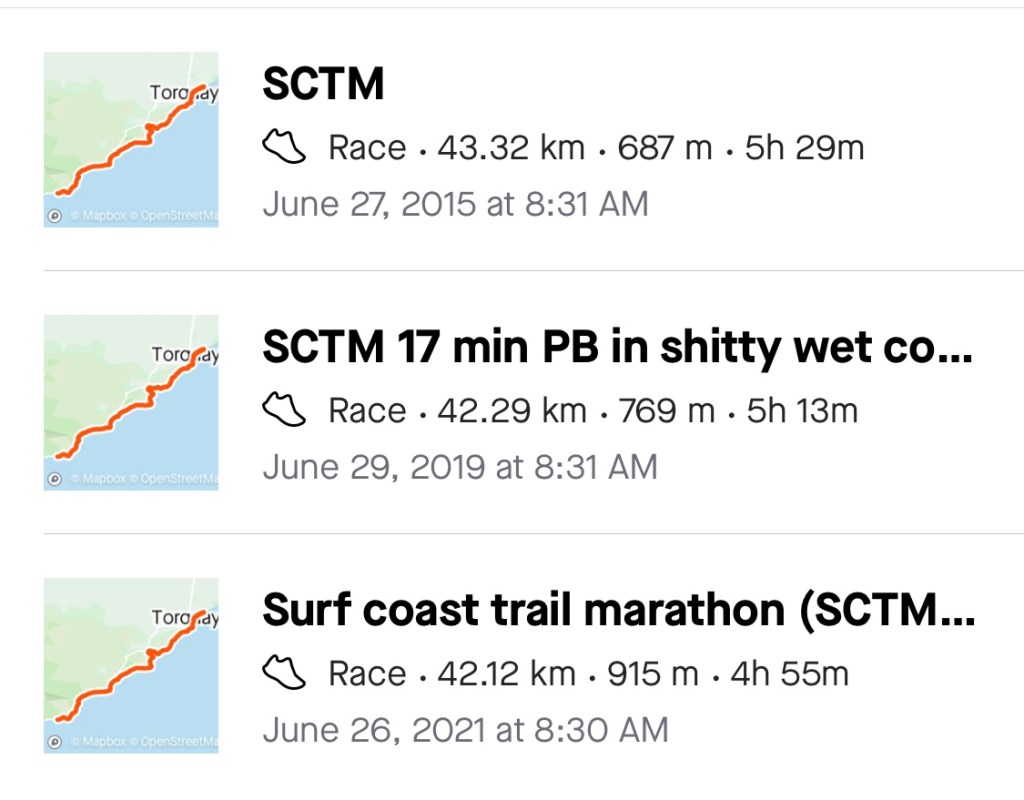Open the activity titled "SCTM"
This screenshot has height=800, width=1024.
pos(323,86)
